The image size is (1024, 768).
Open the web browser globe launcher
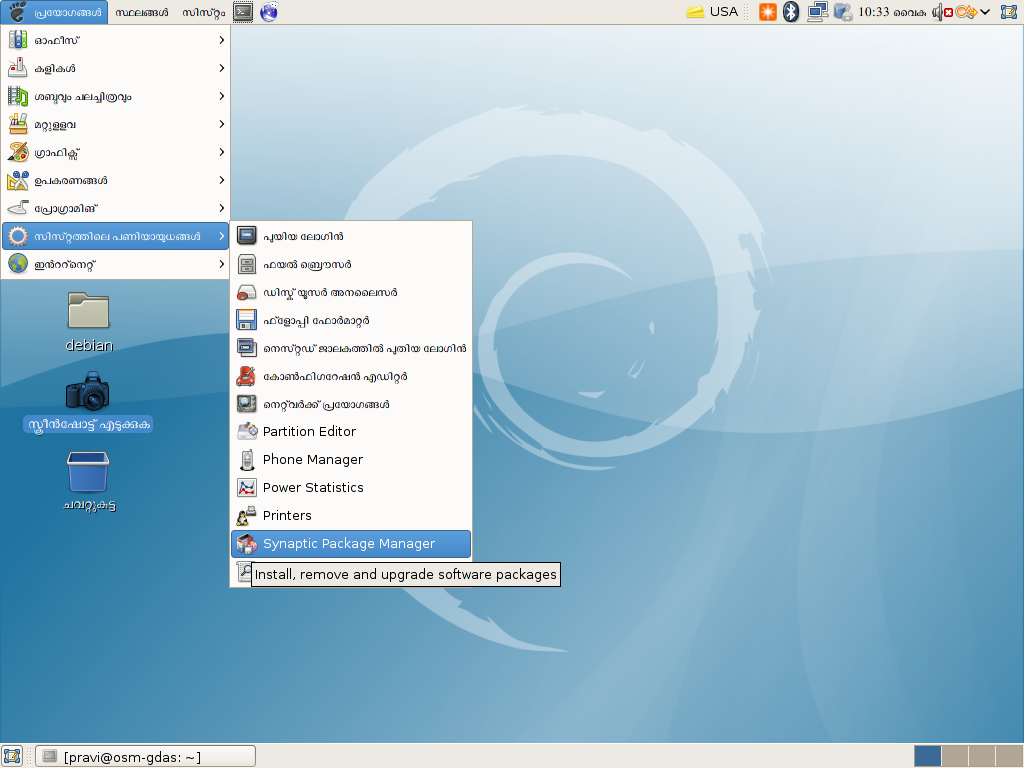click(268, 12)
